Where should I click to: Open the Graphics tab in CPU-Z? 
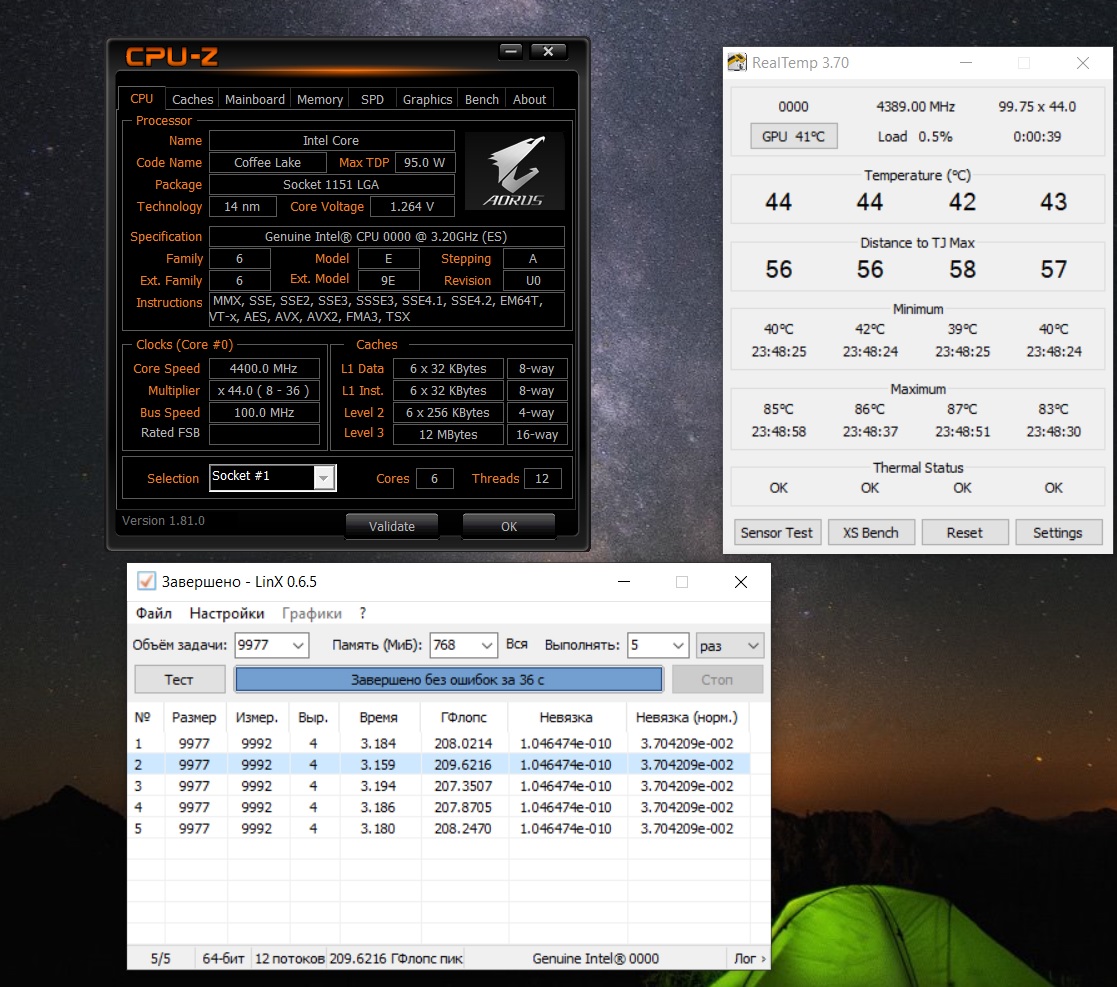point(427,100)
